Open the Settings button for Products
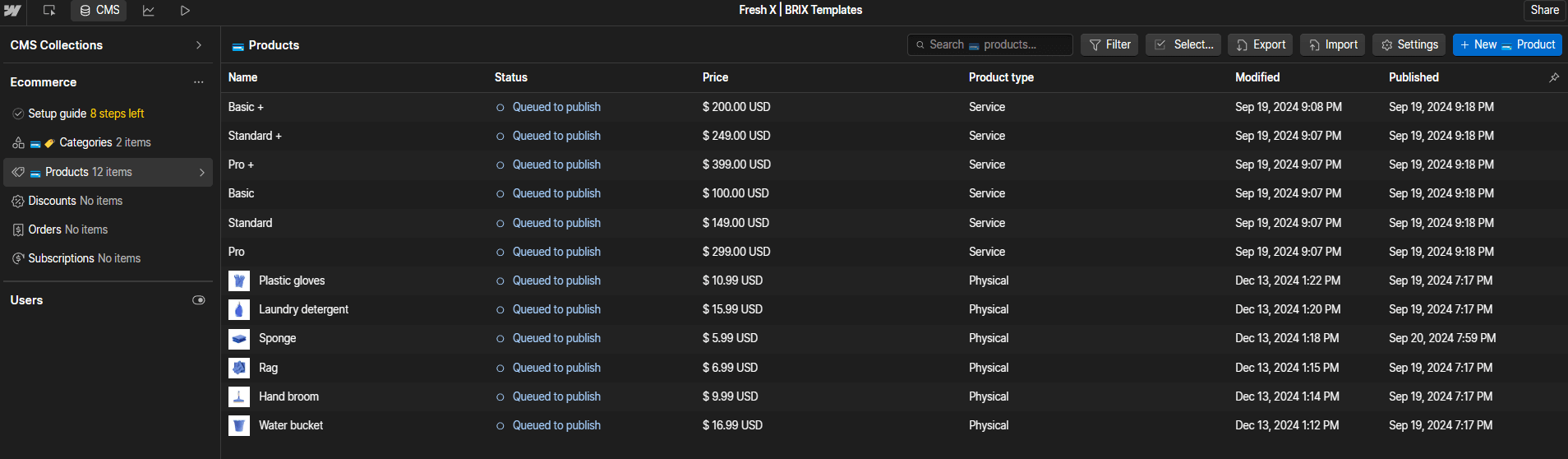The height and width of the screenshot is (459, 1568). 1409,44
